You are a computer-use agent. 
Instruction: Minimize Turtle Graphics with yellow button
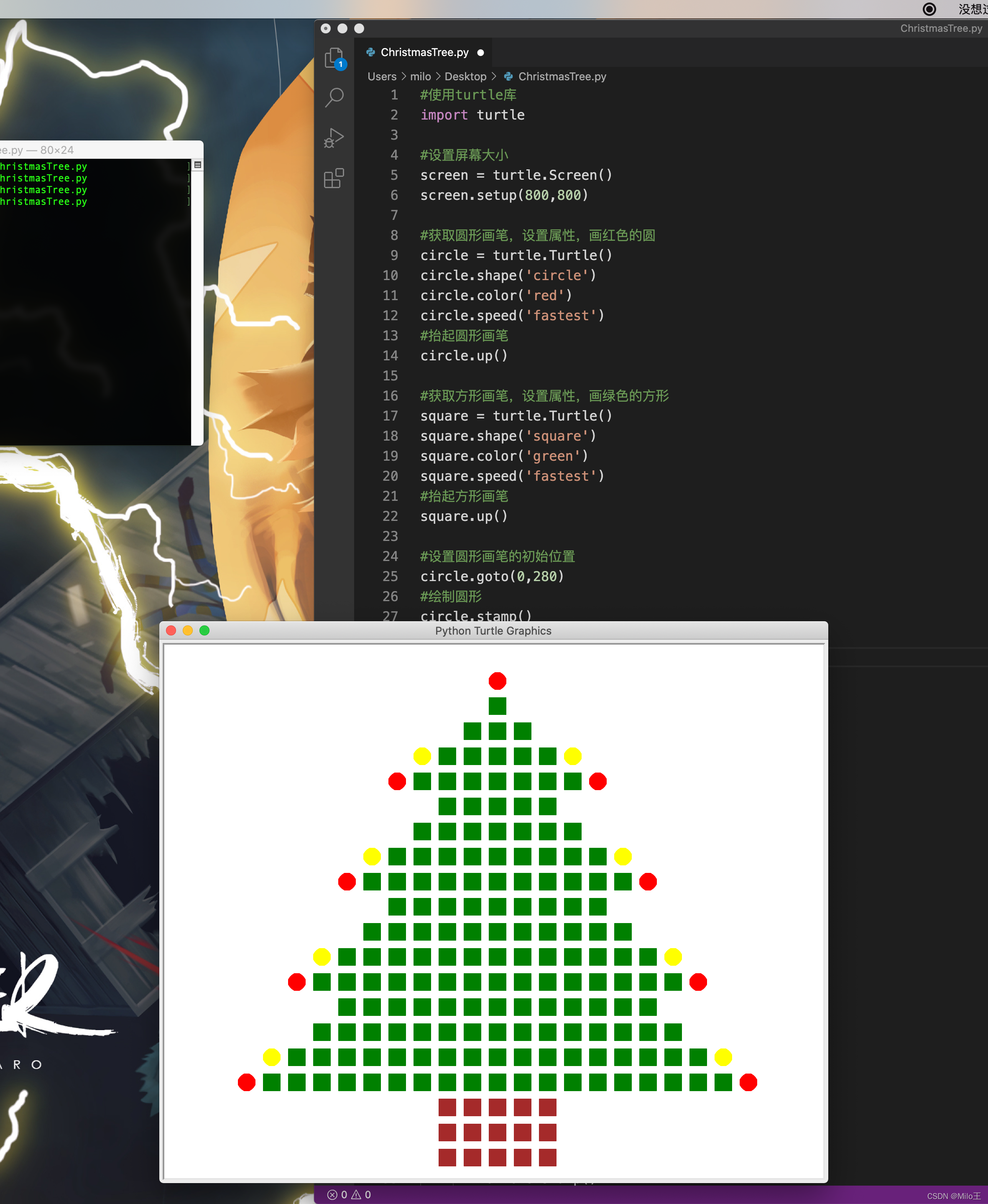coord(188,630)
